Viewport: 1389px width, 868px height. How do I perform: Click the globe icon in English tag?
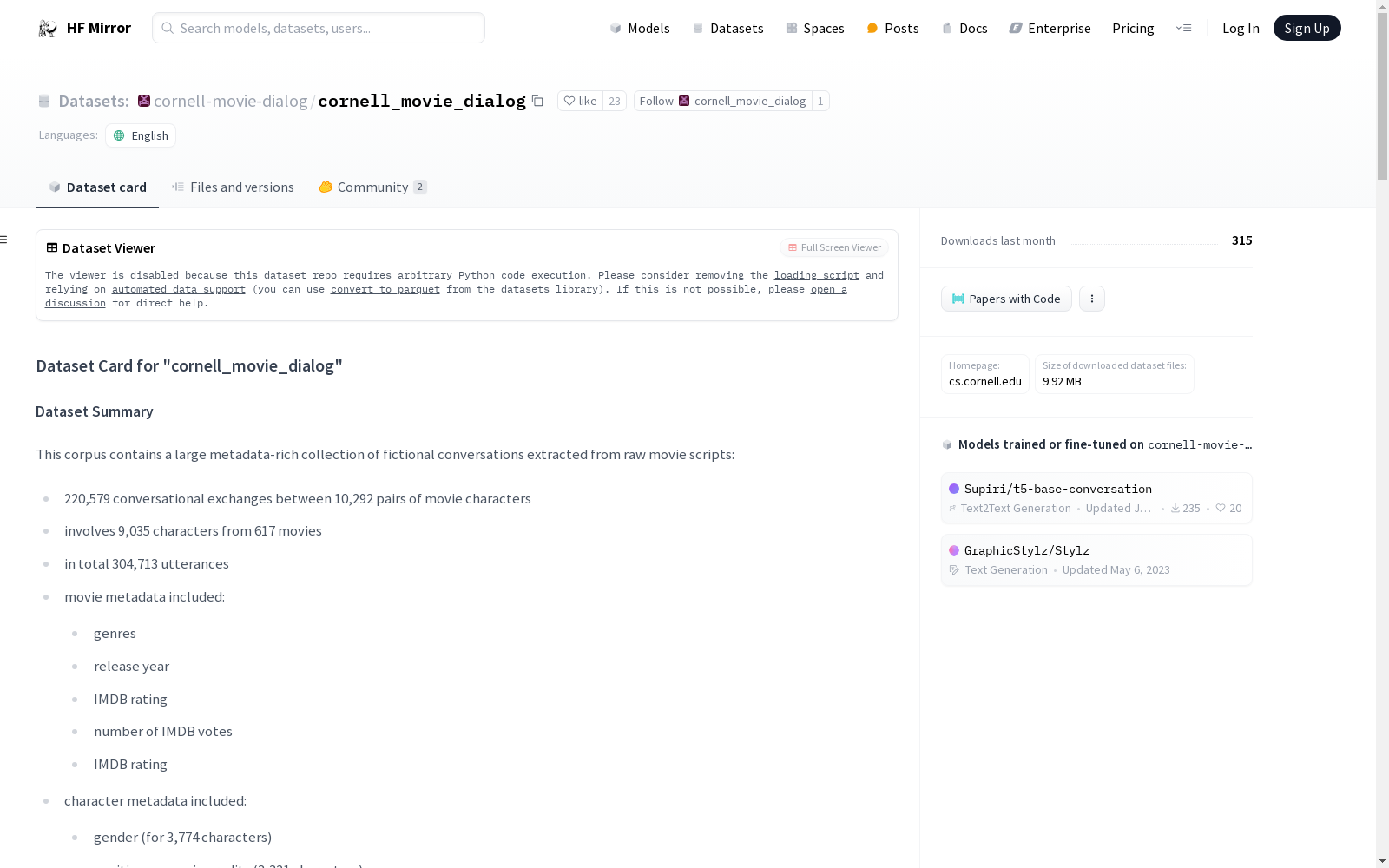pos(120,136)
